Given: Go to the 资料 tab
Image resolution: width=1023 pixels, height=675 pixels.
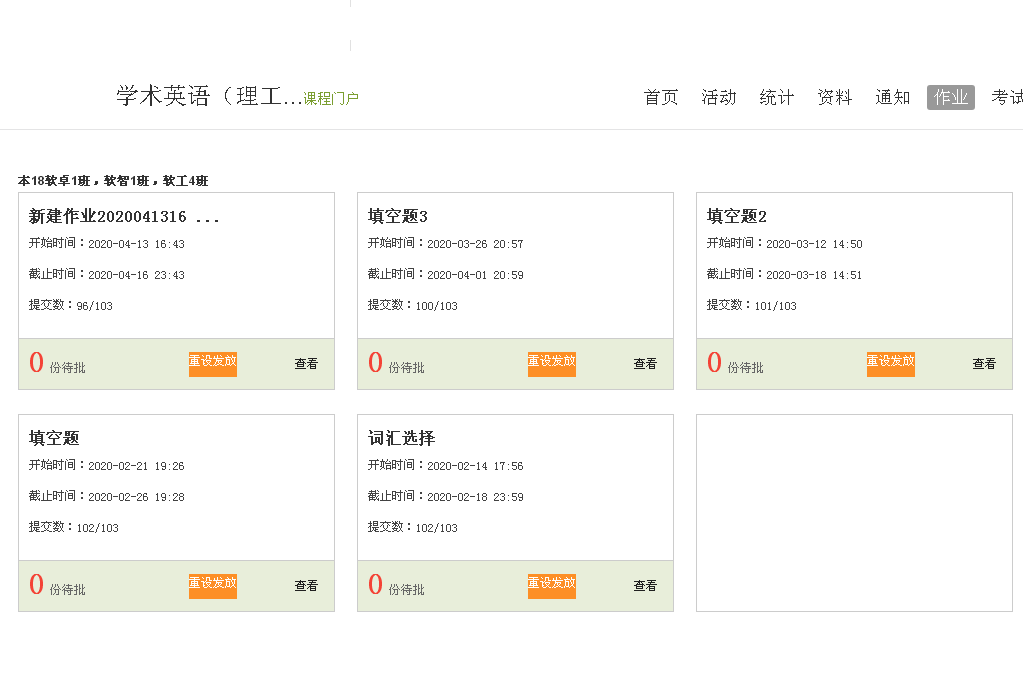Looking at the screenshot, I should (835, 97).
